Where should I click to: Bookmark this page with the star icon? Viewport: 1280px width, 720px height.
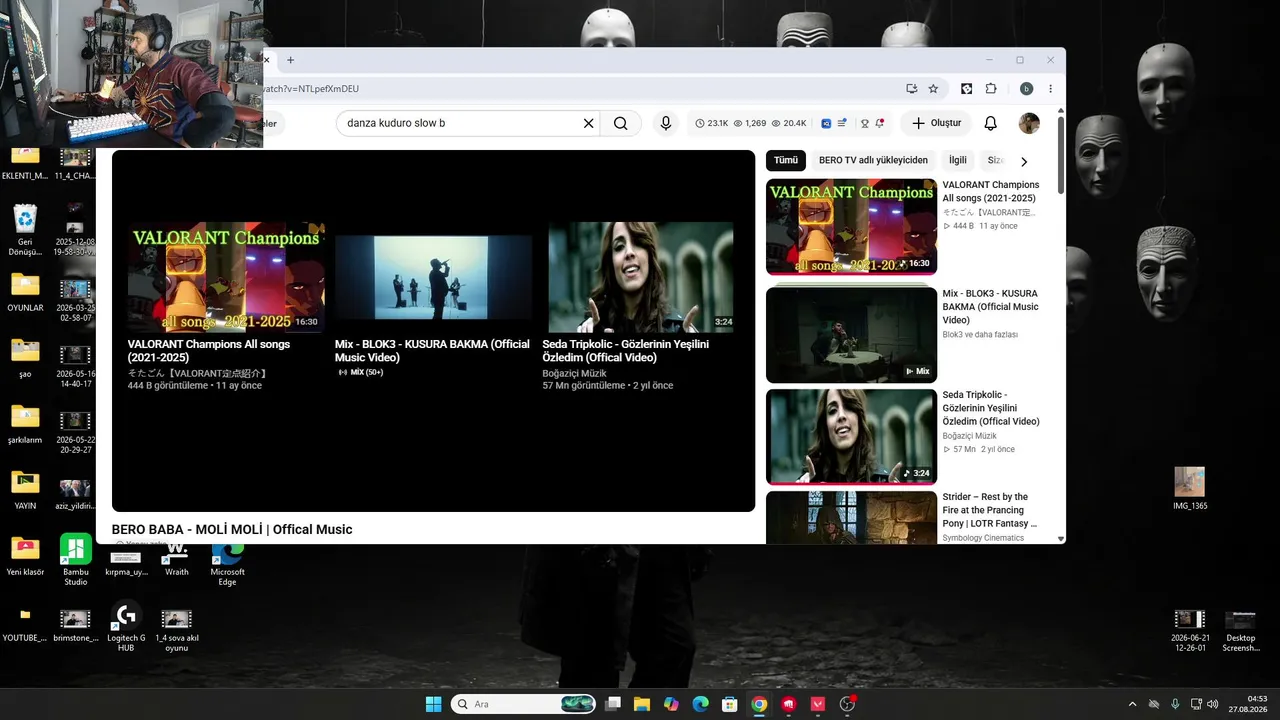933,88
